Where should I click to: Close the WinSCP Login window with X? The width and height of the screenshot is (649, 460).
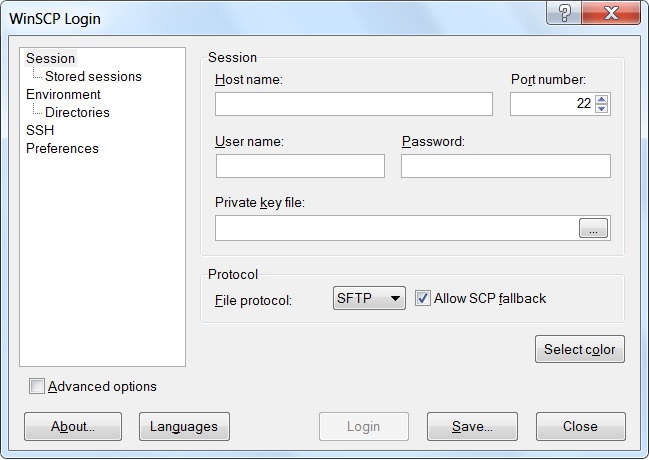pos(611,13)
